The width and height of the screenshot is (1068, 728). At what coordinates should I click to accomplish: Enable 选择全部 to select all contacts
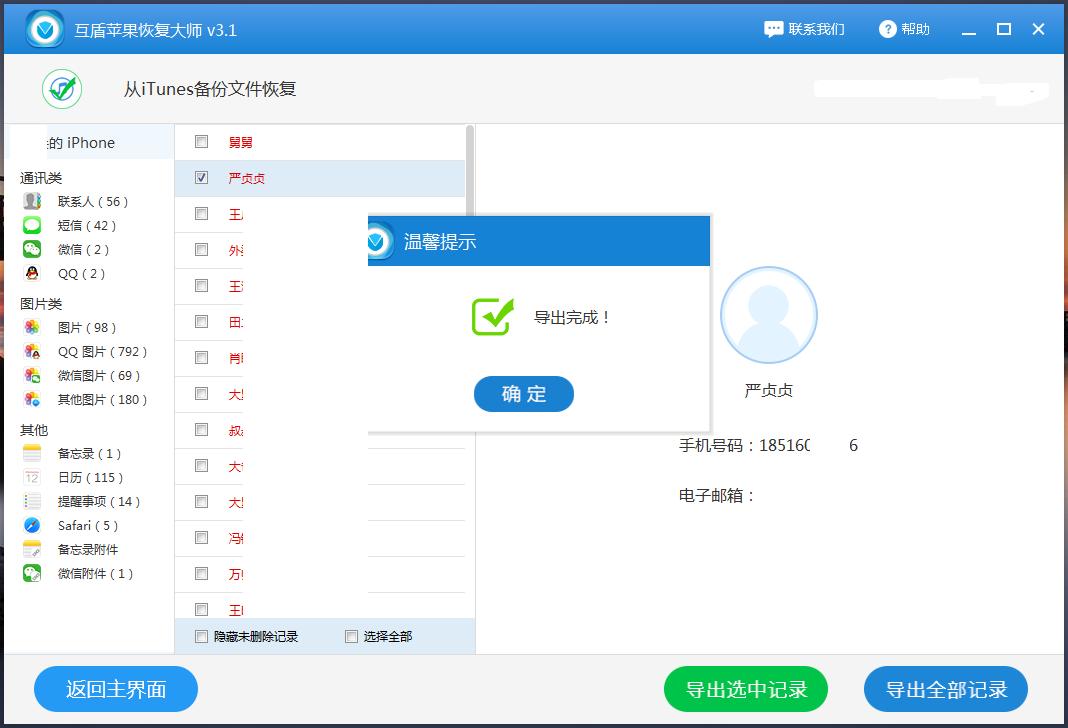click(351, 636)
